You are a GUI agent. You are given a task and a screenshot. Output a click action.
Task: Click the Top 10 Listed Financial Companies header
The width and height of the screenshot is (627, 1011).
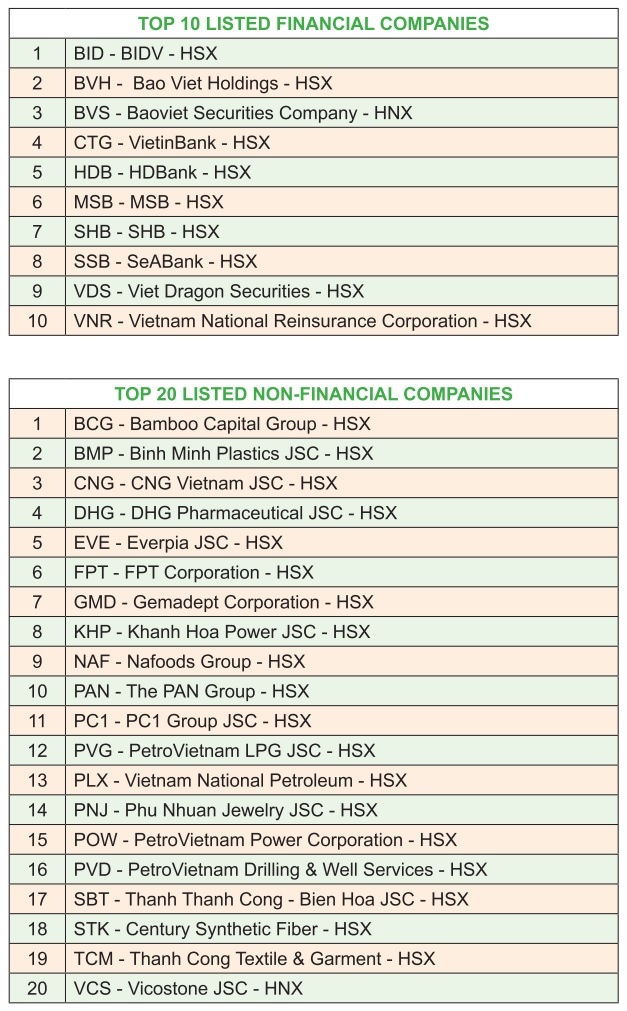[313, 22]
